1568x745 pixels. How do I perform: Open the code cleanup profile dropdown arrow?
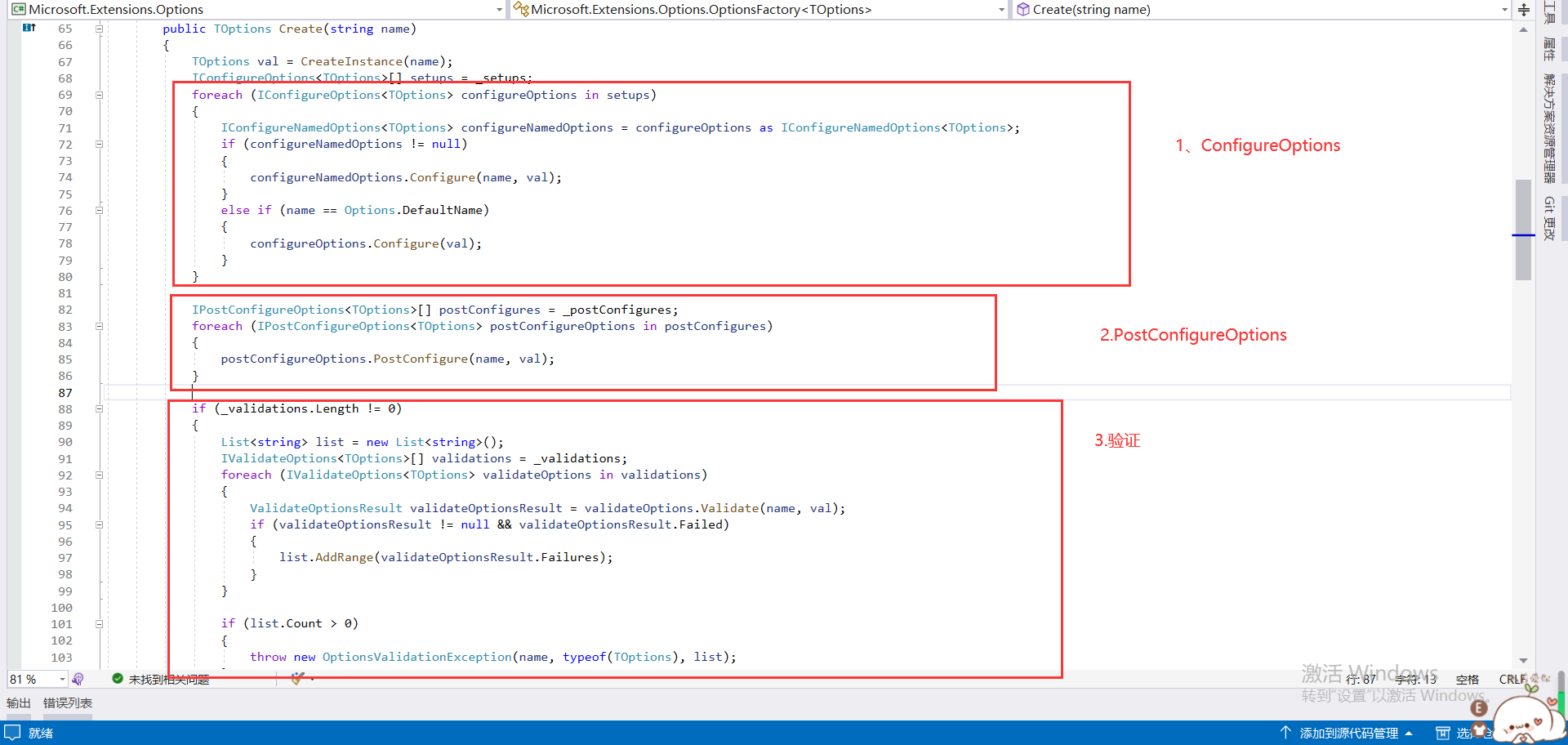pyautogui.click(x=312, y=679)
